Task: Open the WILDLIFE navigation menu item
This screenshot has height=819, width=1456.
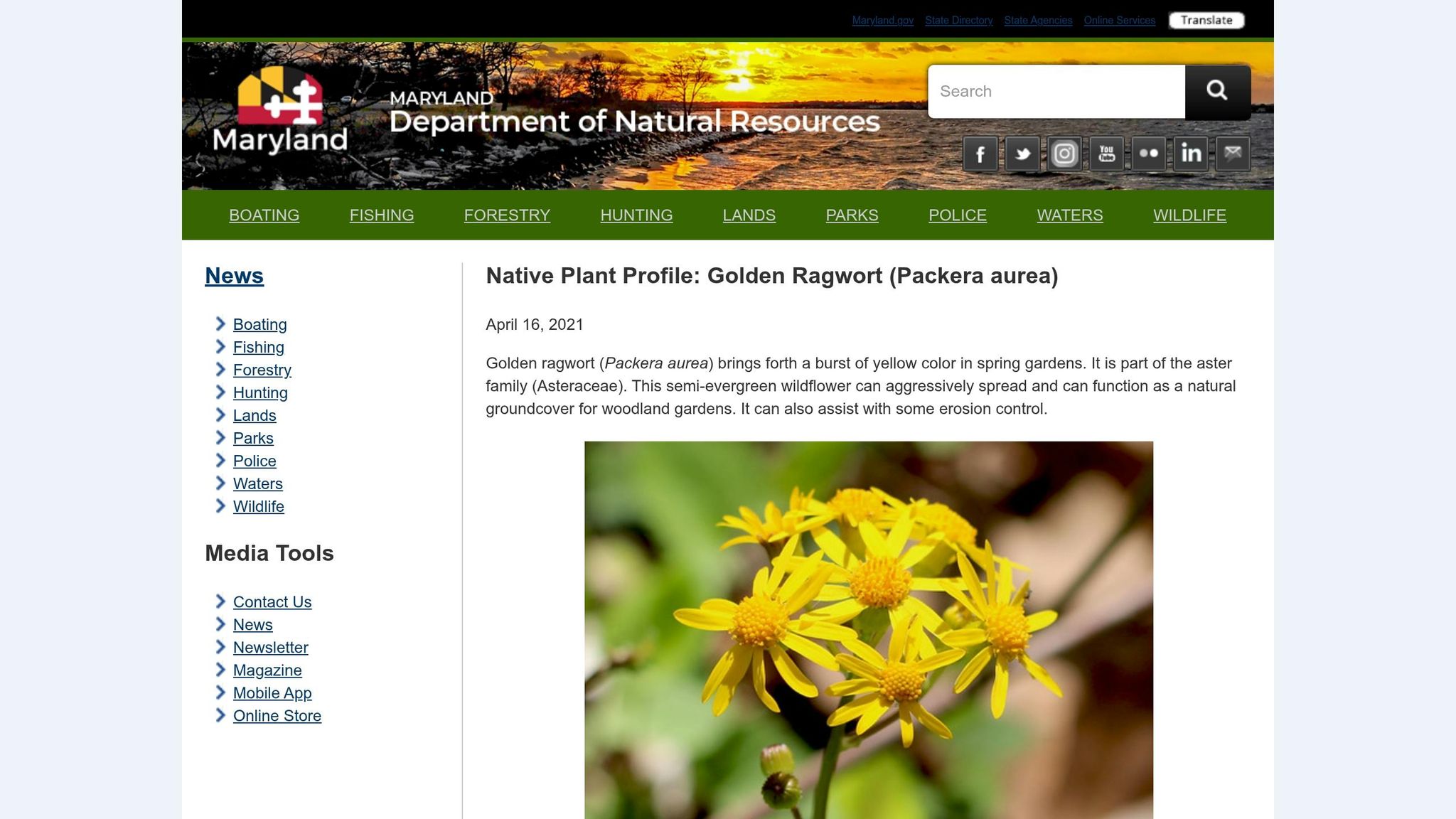Action: [1189, 215]
